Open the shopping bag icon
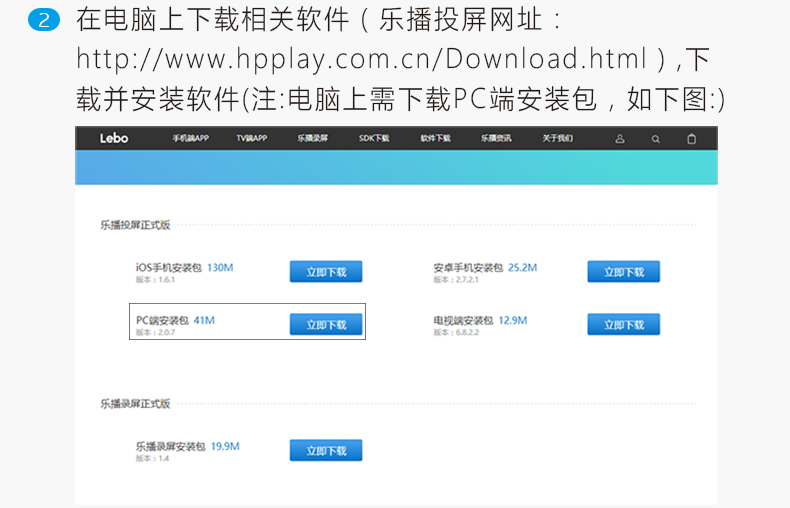This screenshot has height=508, width=790. [691, 139]
